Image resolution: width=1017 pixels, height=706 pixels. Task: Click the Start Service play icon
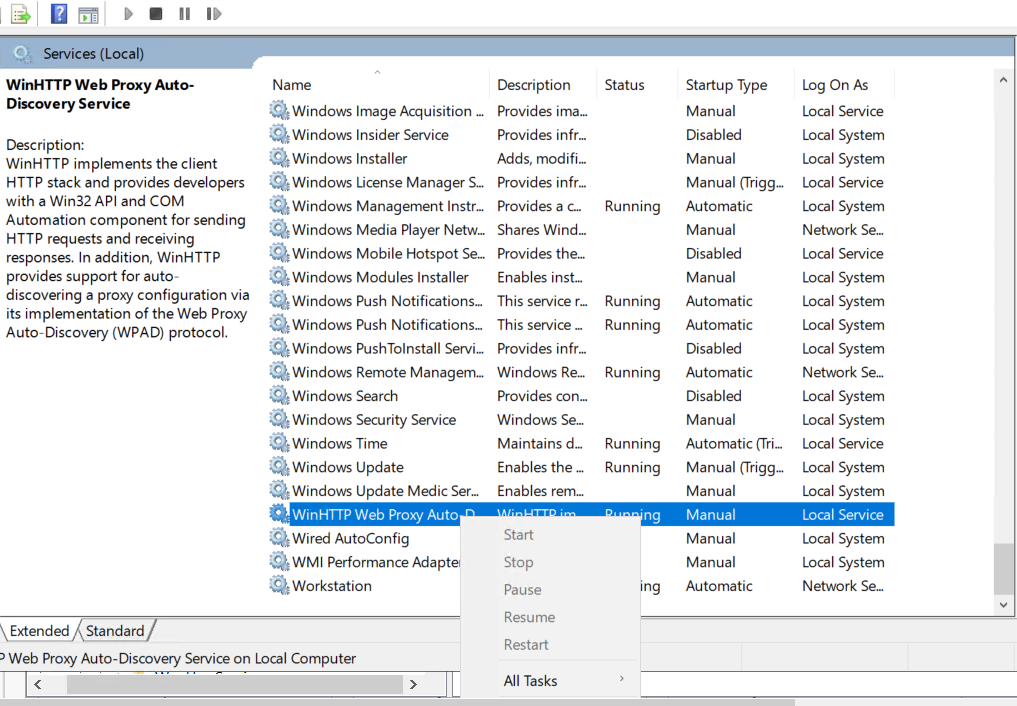click(128, 14)
